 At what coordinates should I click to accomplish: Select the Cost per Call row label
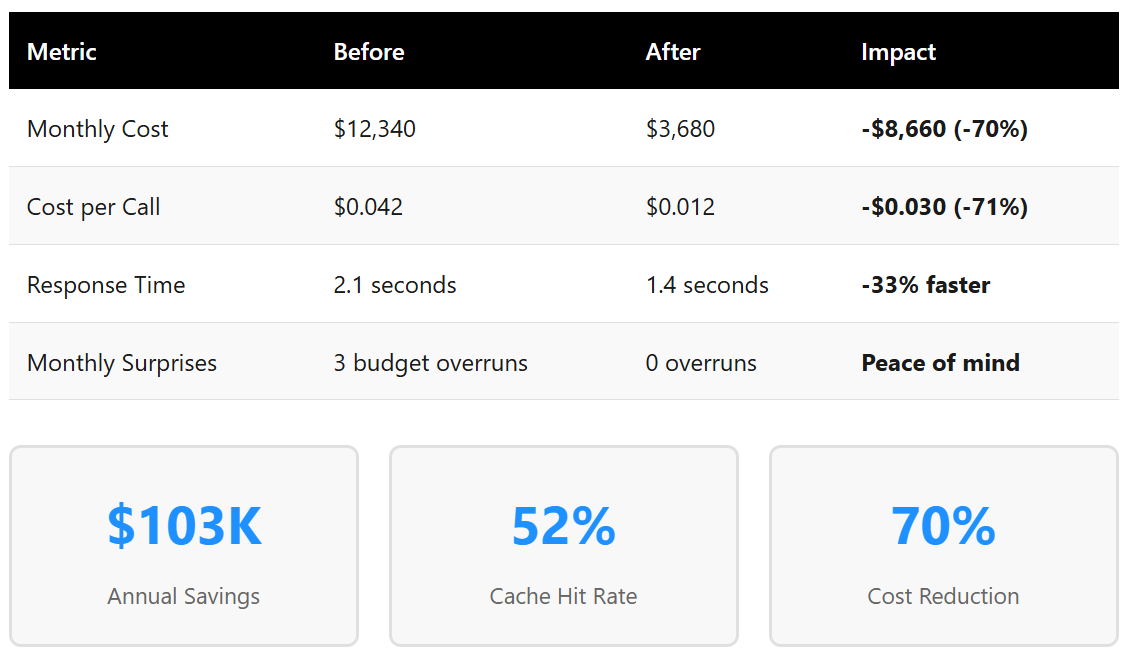coord(94,207)
